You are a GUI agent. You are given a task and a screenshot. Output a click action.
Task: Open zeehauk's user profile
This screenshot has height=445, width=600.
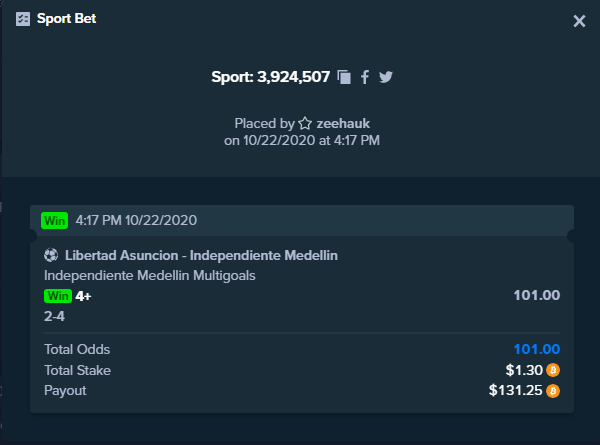(343, 124)
